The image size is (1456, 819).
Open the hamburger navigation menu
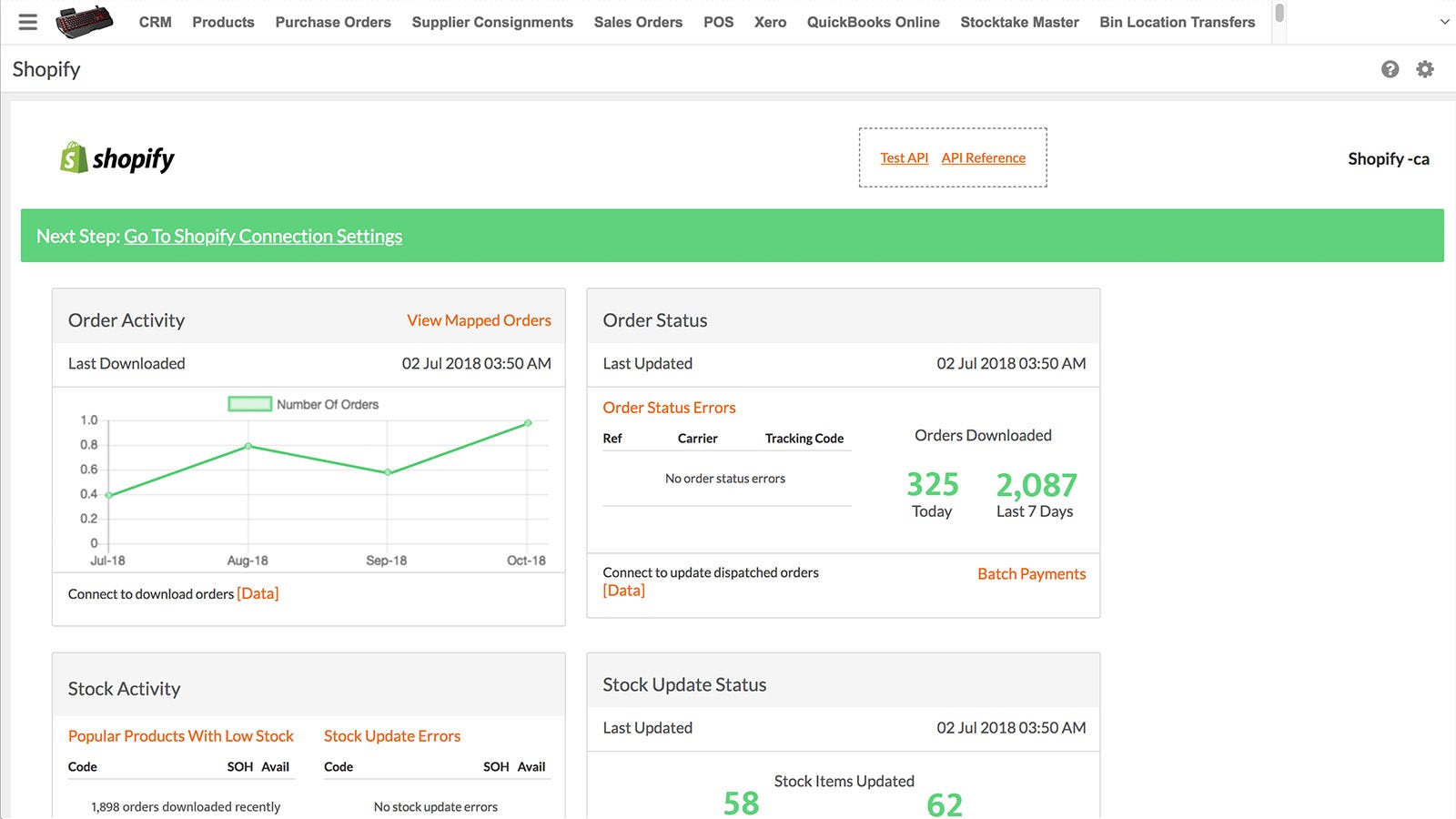28,22
